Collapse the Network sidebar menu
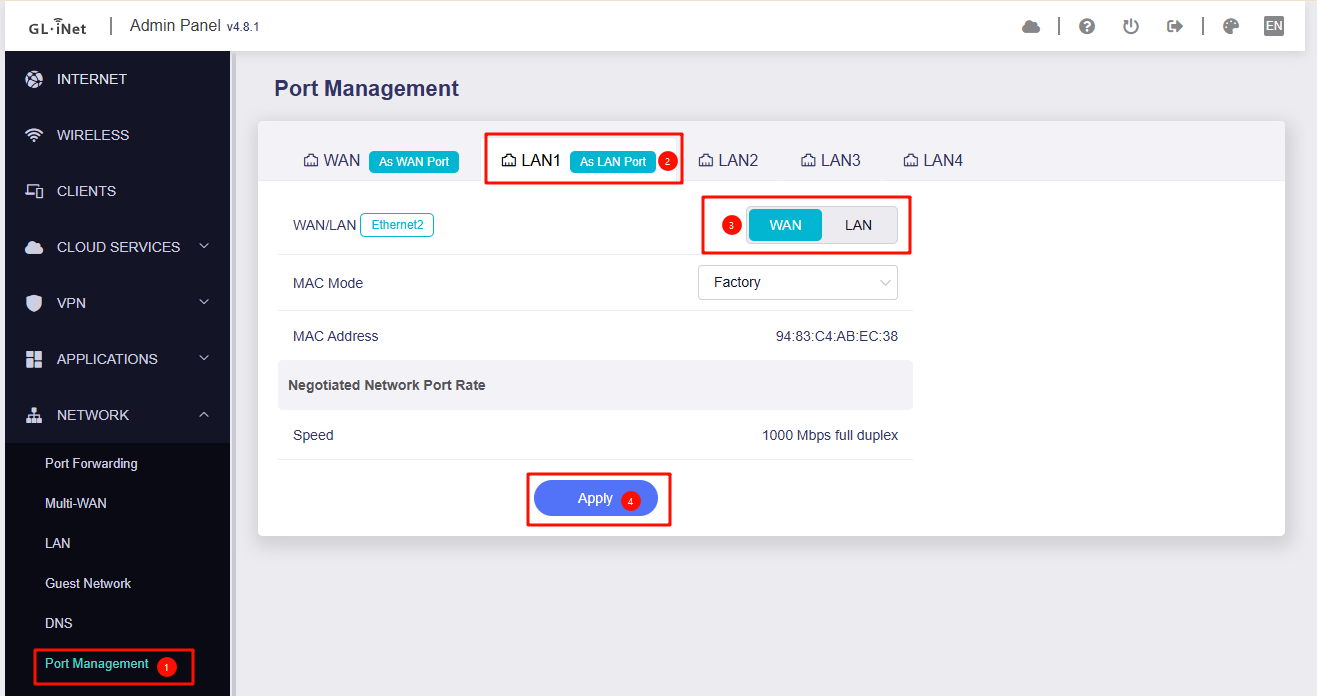This screenshot has width=1317, height=696. click(117, 415)
